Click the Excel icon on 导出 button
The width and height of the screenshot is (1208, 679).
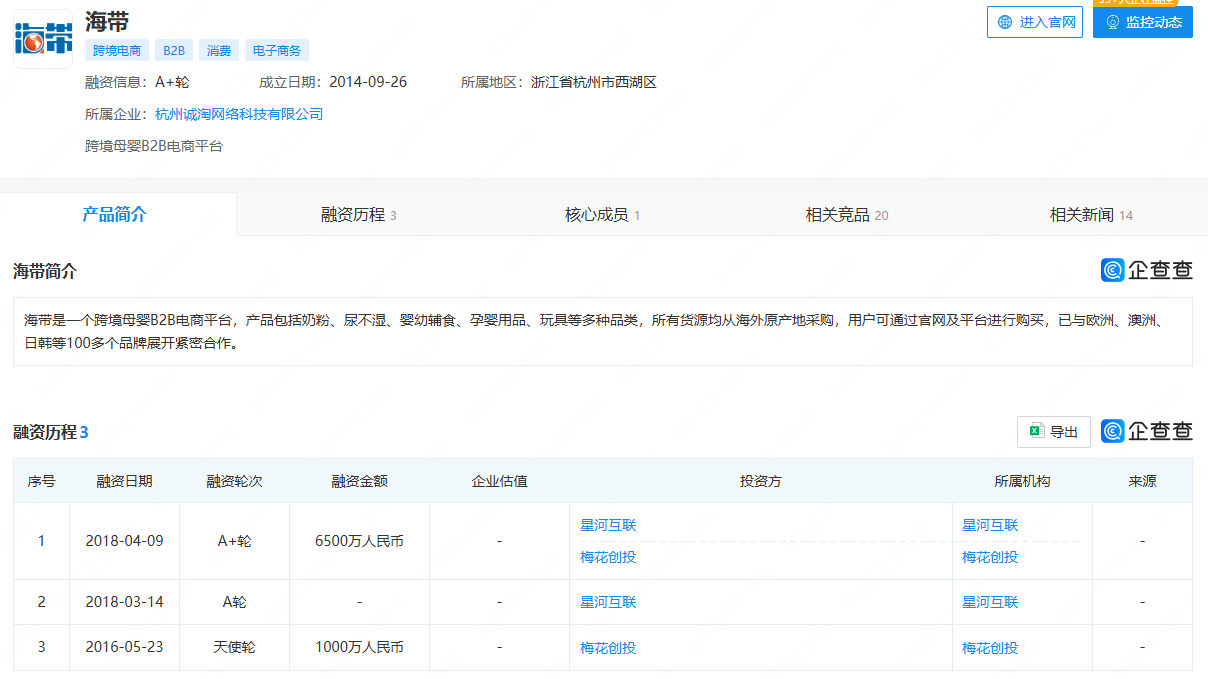[x=1037, y=431]
